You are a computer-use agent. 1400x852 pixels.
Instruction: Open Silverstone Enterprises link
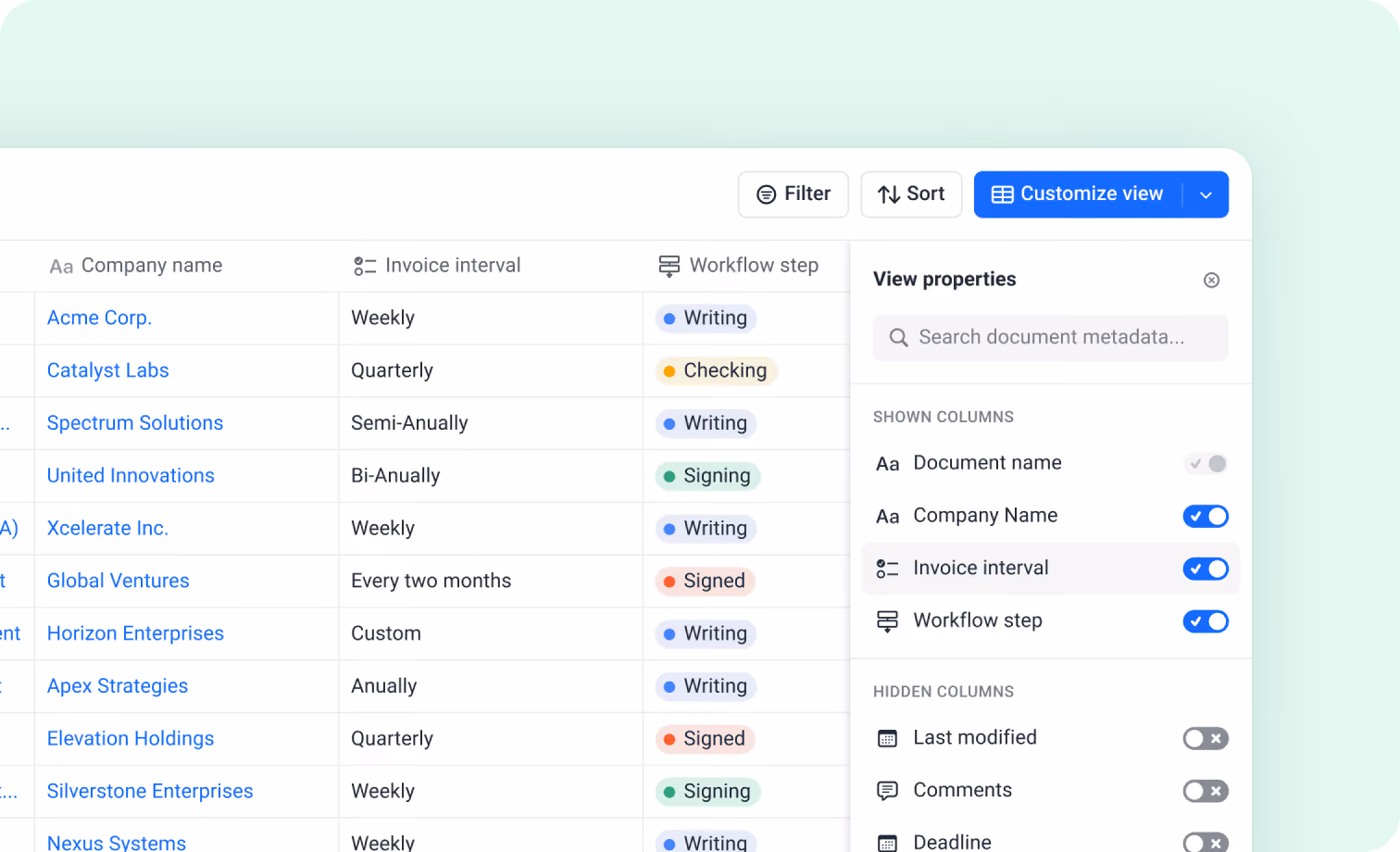pos(150,792)
